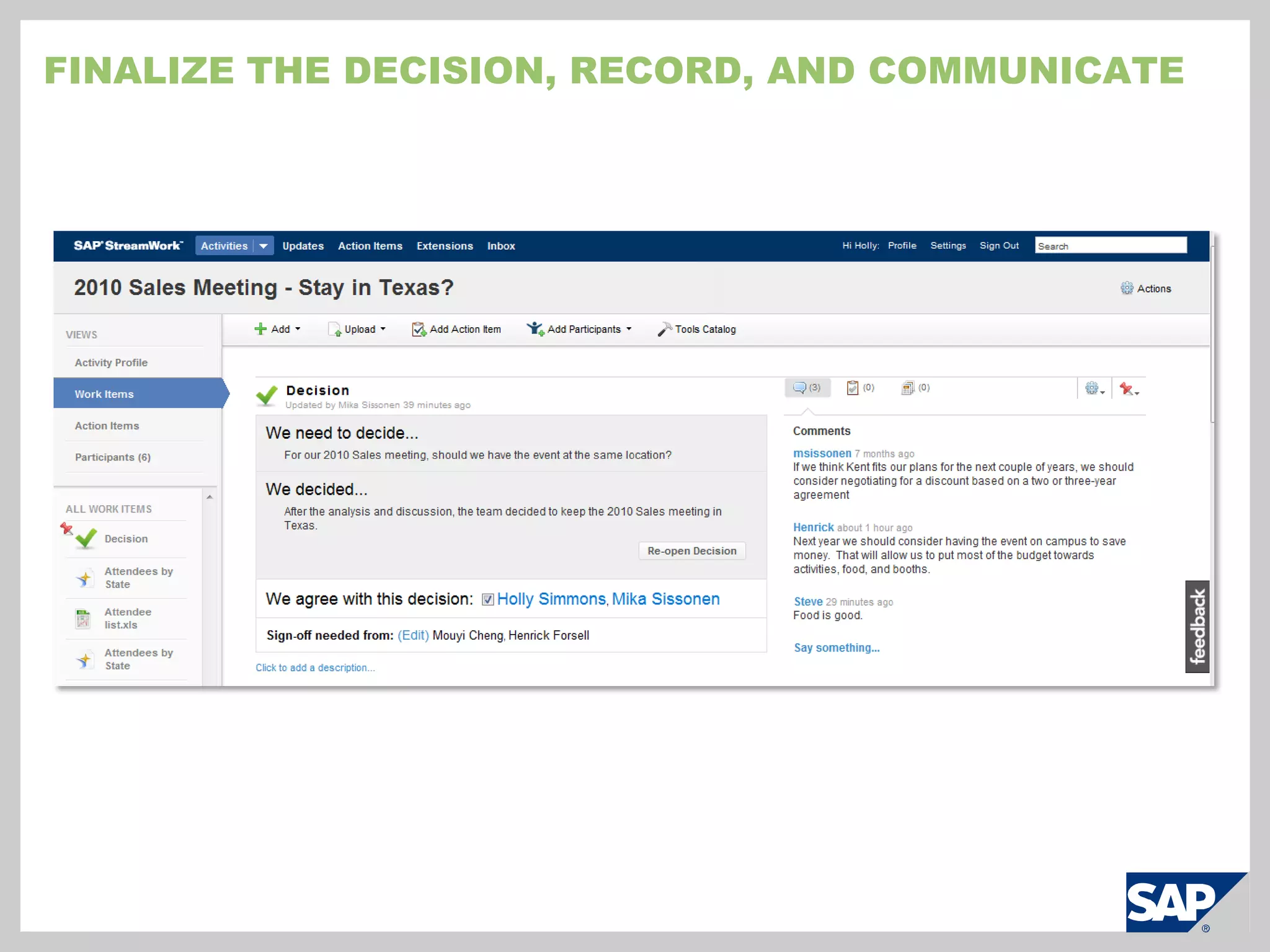The height and width of the screenshot is (952, 1270).
Task: Switch to the Activity Profile view
Action: 111,363
